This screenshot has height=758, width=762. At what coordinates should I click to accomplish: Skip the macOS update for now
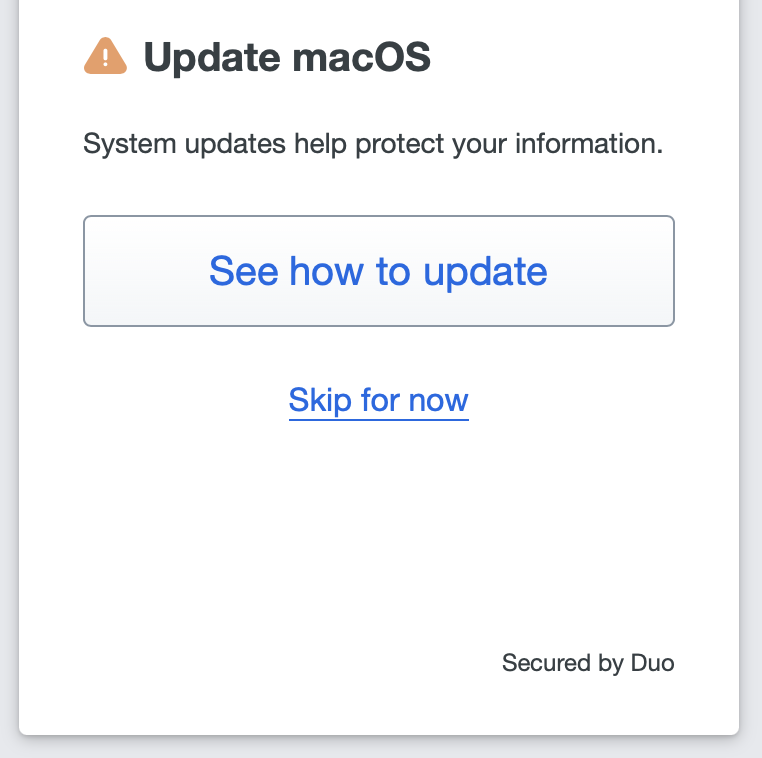click(x=378, y=400)
